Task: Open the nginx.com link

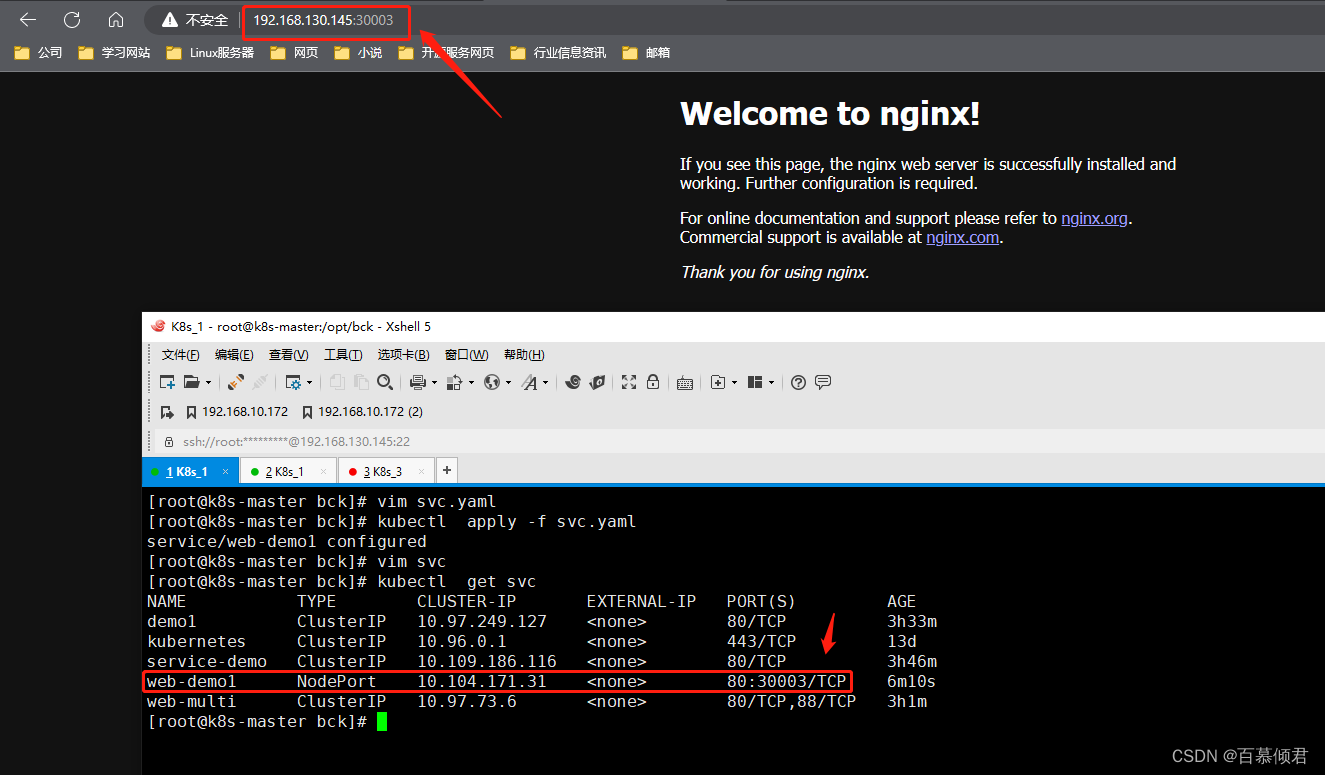Action: tap(962, 237)
